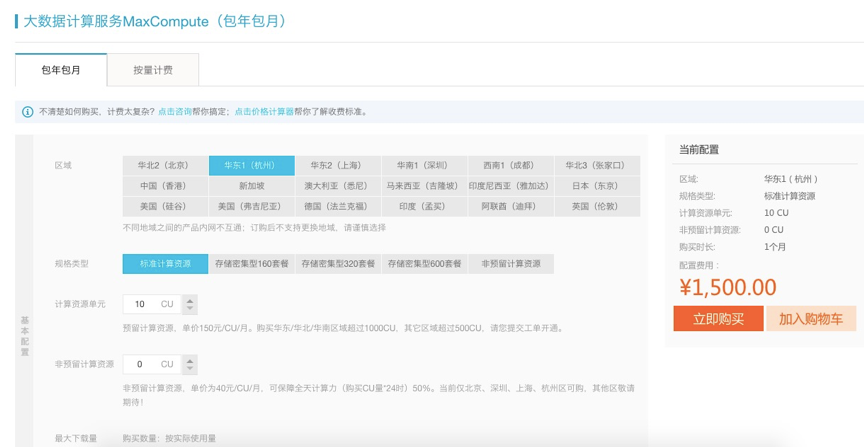864x447 pixels.
Task: Click the 基本配置 vertical section label
Action: [x=24, y=336]
